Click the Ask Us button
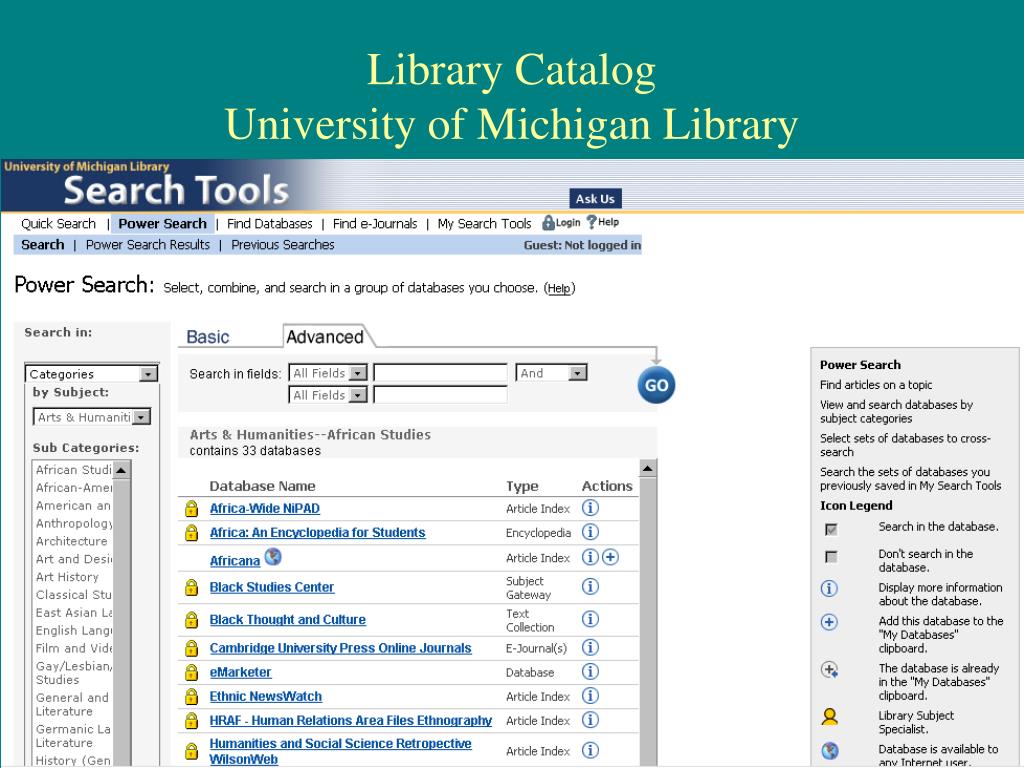1024x768 pixels. (595, 199)
